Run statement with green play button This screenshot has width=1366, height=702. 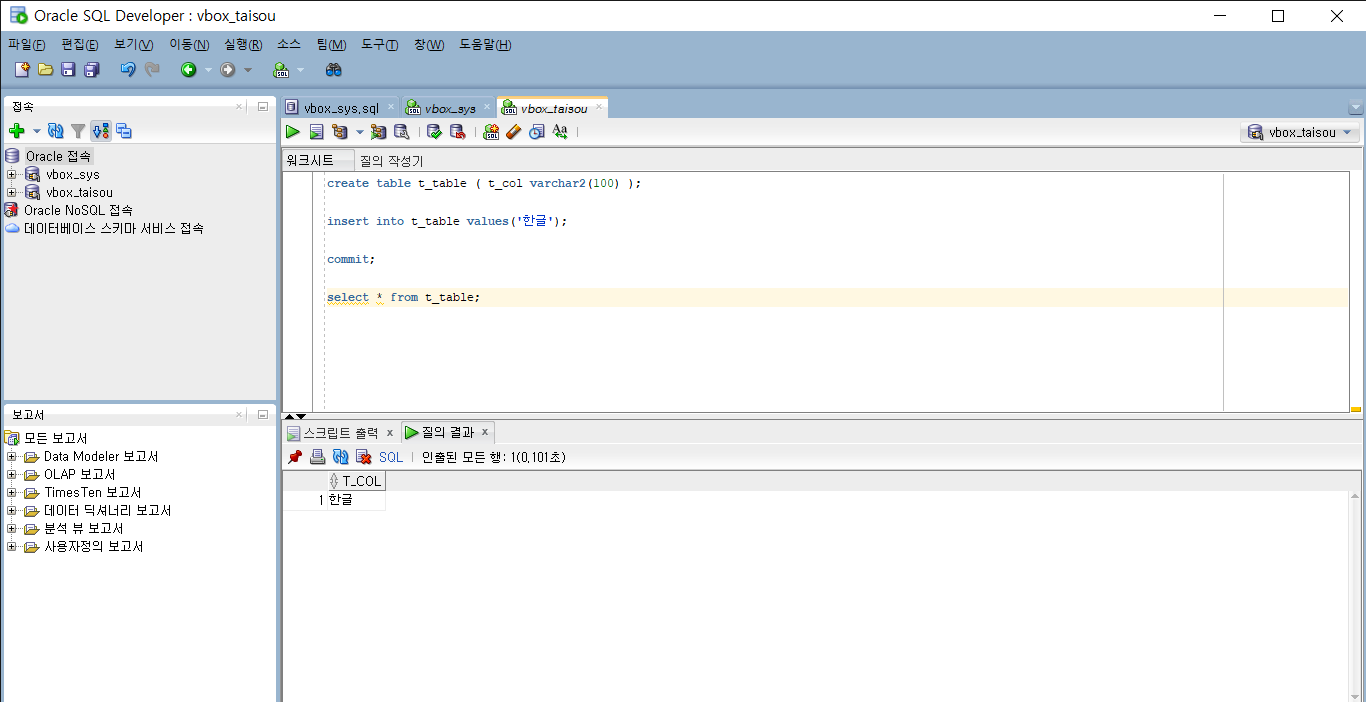[x=292, y=132]
